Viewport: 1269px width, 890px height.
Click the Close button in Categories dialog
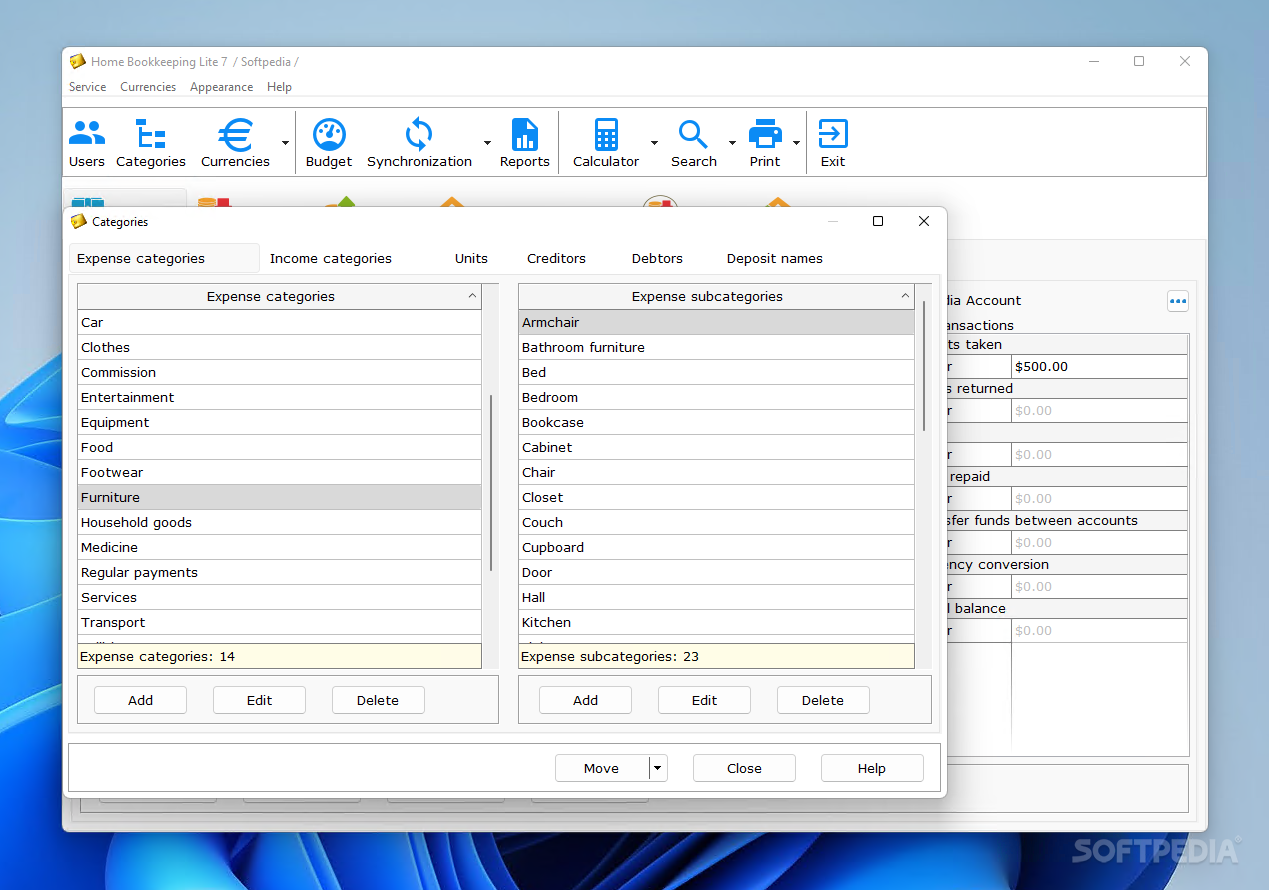click(744, 768)
